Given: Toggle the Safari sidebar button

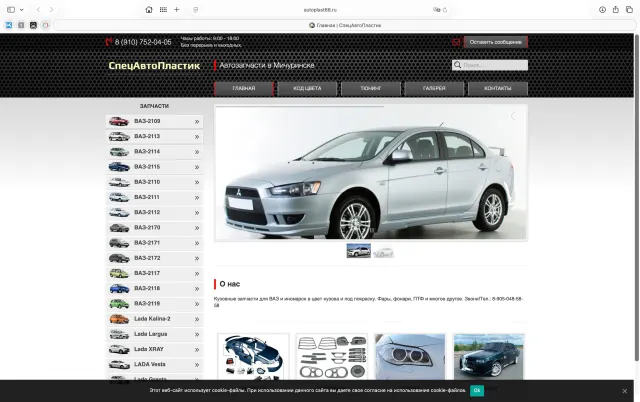Looking at the screenshot, I should [11, 9].
